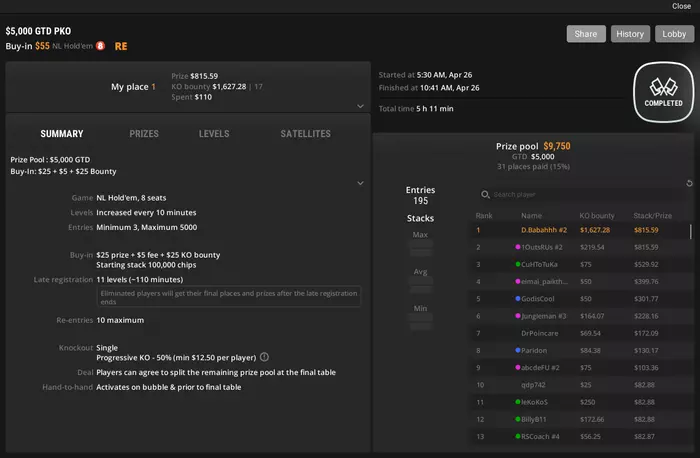Click the search magnifier icon

click(x=485, y=195)
